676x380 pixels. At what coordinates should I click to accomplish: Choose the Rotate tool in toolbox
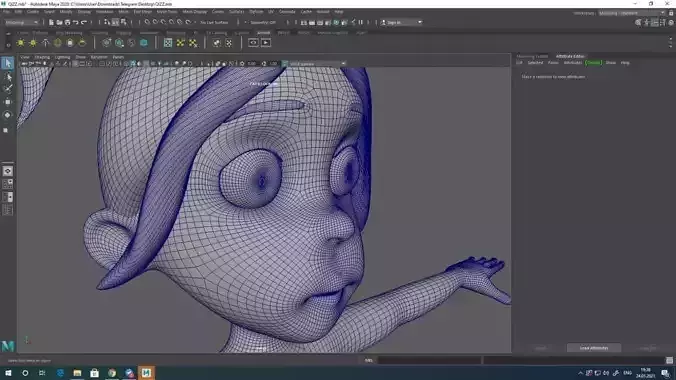(x=8, y=115)
